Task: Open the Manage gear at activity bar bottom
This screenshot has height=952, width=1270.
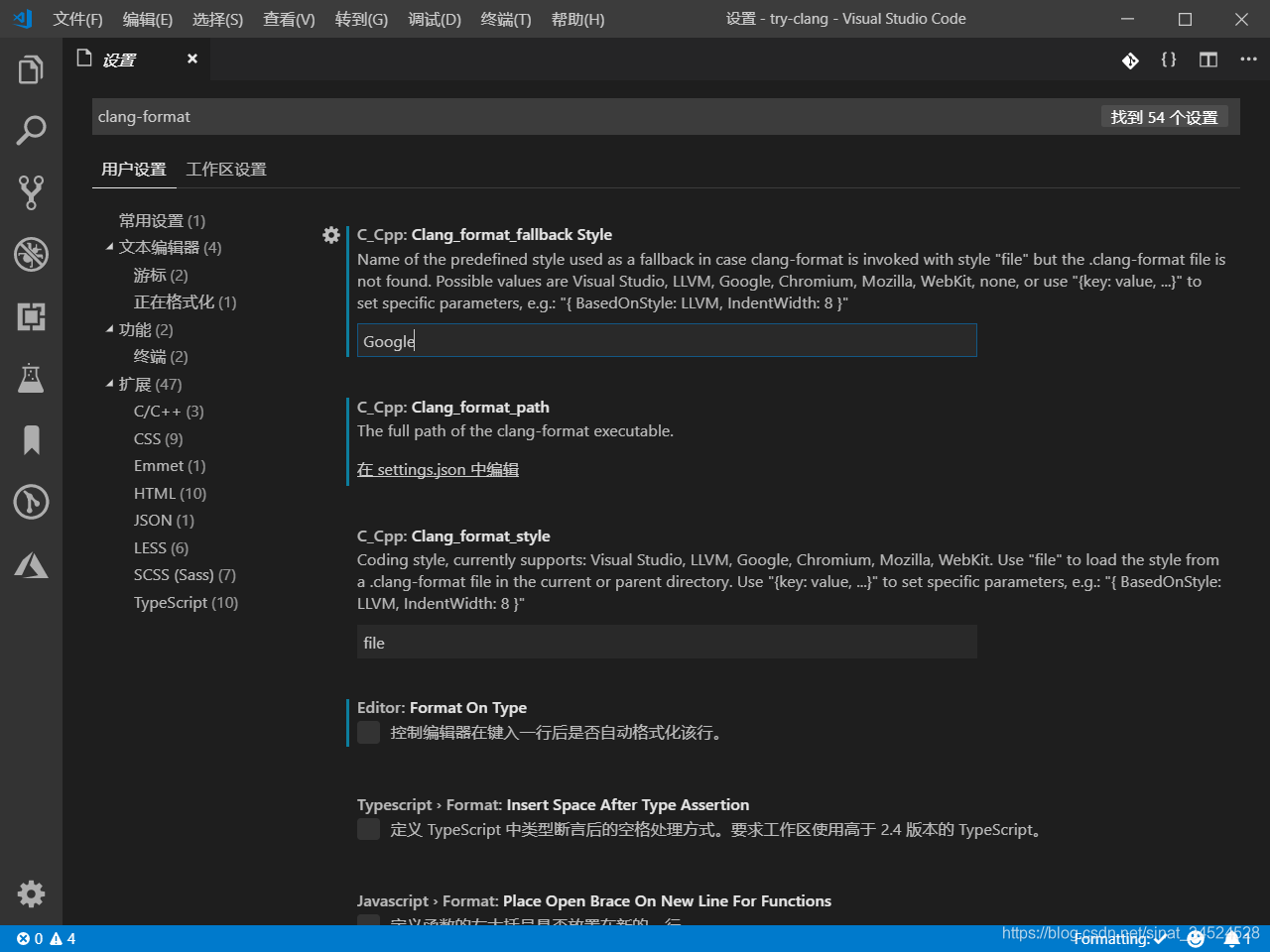Action: [x=31, y=893]
